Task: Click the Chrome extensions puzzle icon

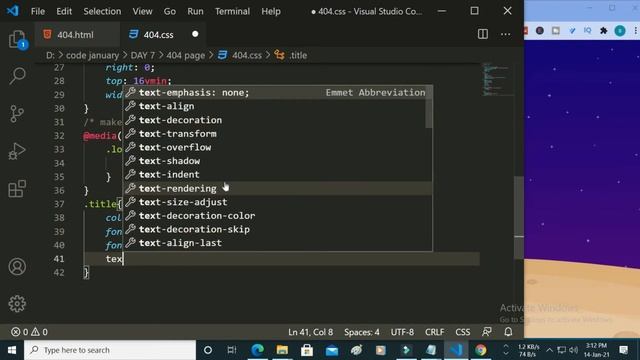Action: pyautogui.click(x=603, y=31)
